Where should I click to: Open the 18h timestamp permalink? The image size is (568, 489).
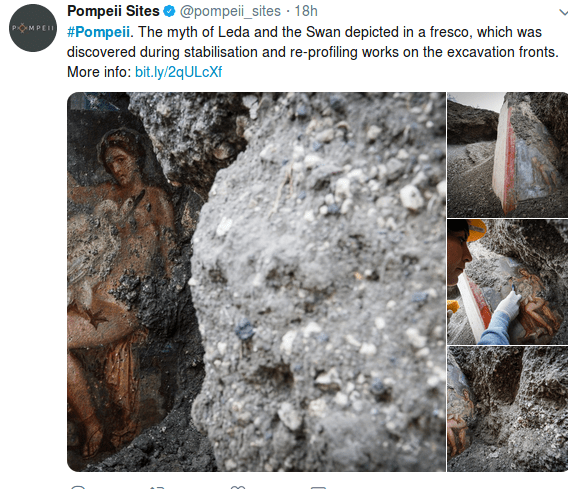pos(306,11)
